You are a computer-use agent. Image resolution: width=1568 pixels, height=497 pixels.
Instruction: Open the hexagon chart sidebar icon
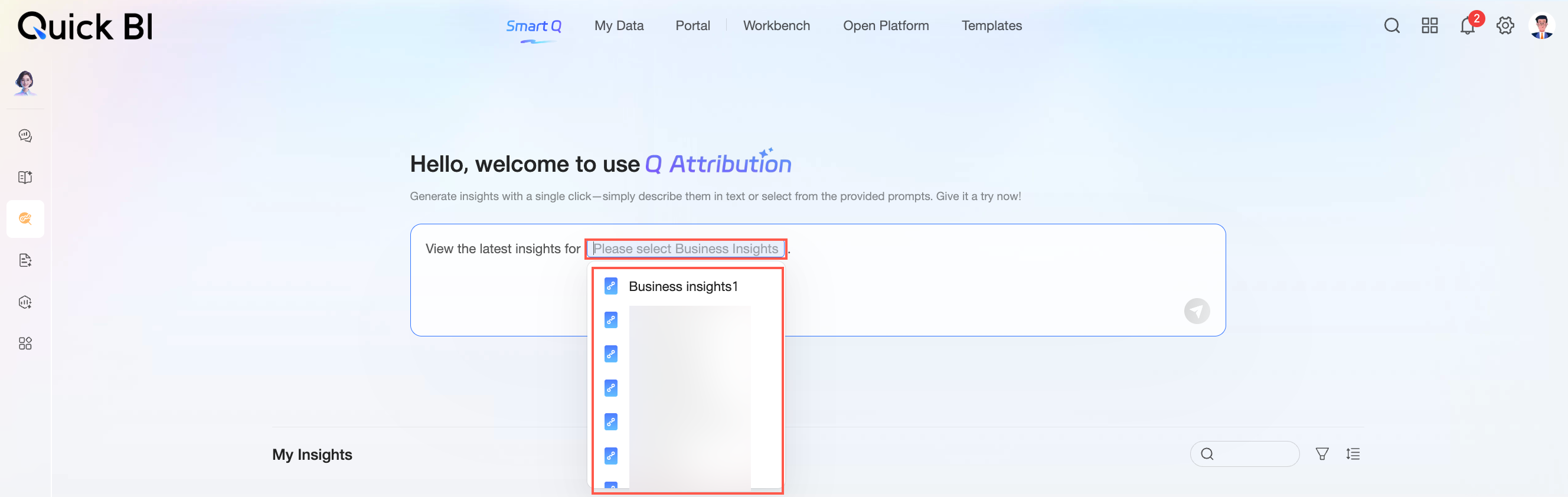pyautogui.click(x=25, y=302)
